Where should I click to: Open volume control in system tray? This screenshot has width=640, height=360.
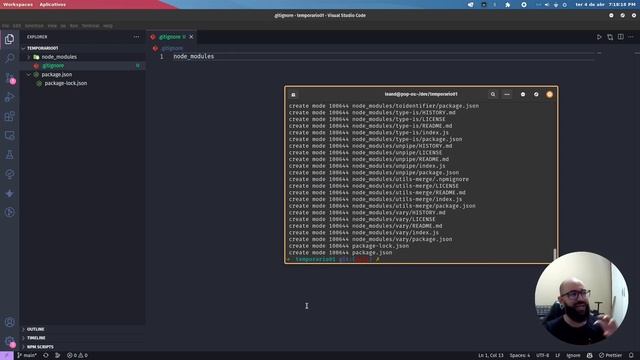point(547,4)
